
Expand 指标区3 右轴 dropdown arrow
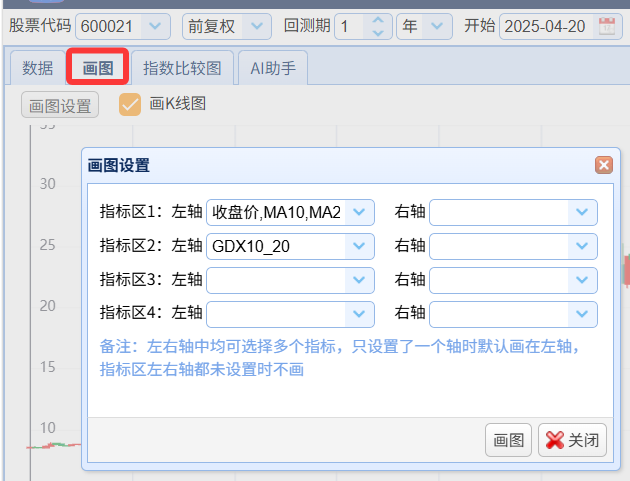pos(582,280)
